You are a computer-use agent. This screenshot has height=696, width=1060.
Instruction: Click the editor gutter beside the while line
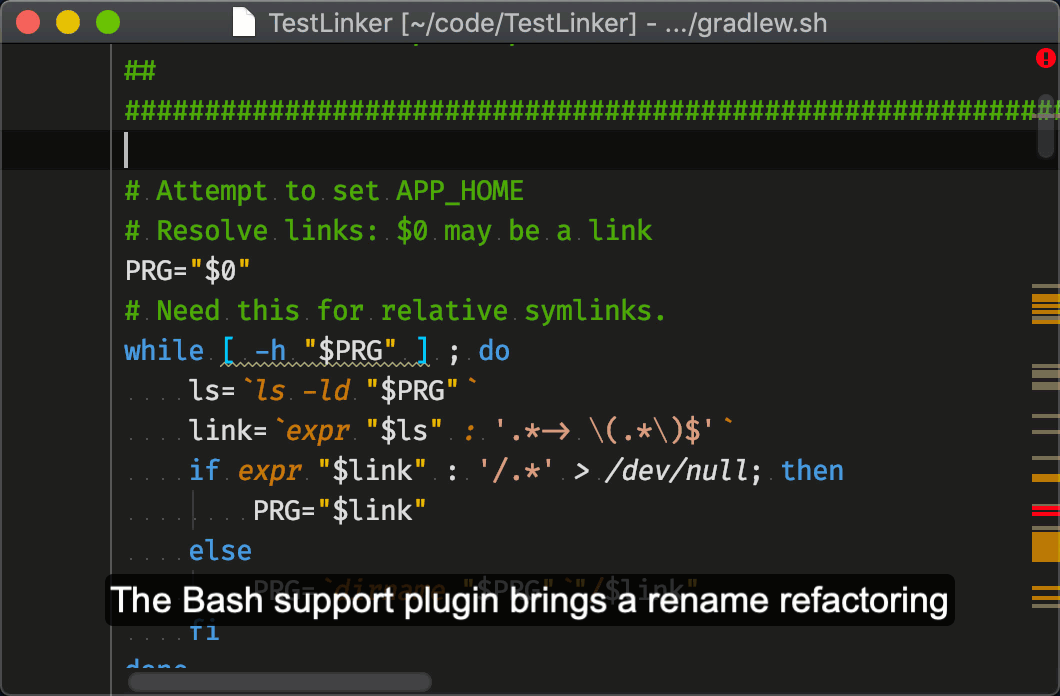click(60, 350)
